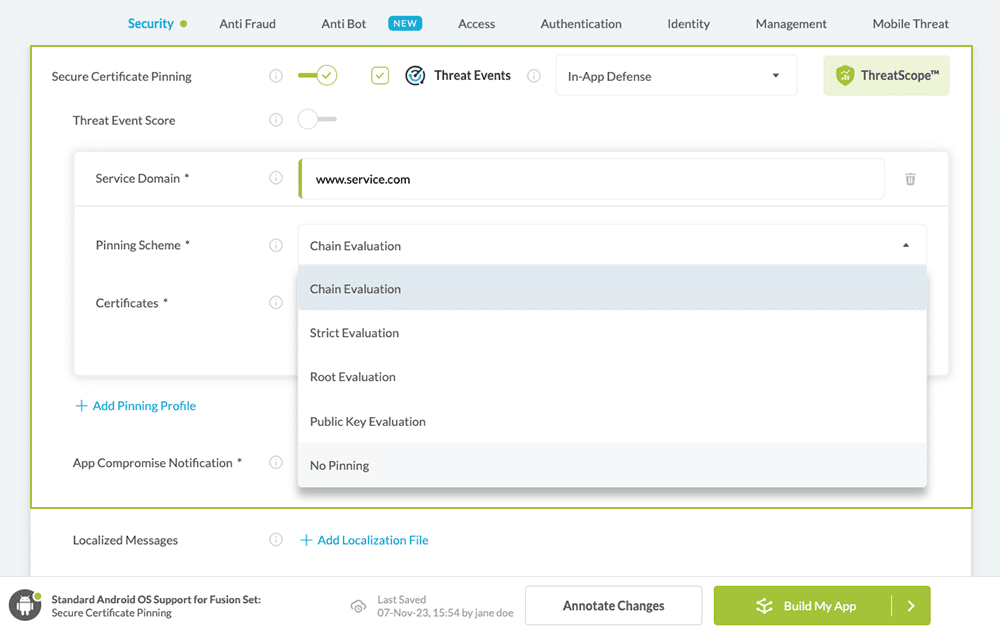The height and width of the screenshot is (627, 1000).
Task: Click the Android robot icon in the footer
Action: click(x=27, y=605)
